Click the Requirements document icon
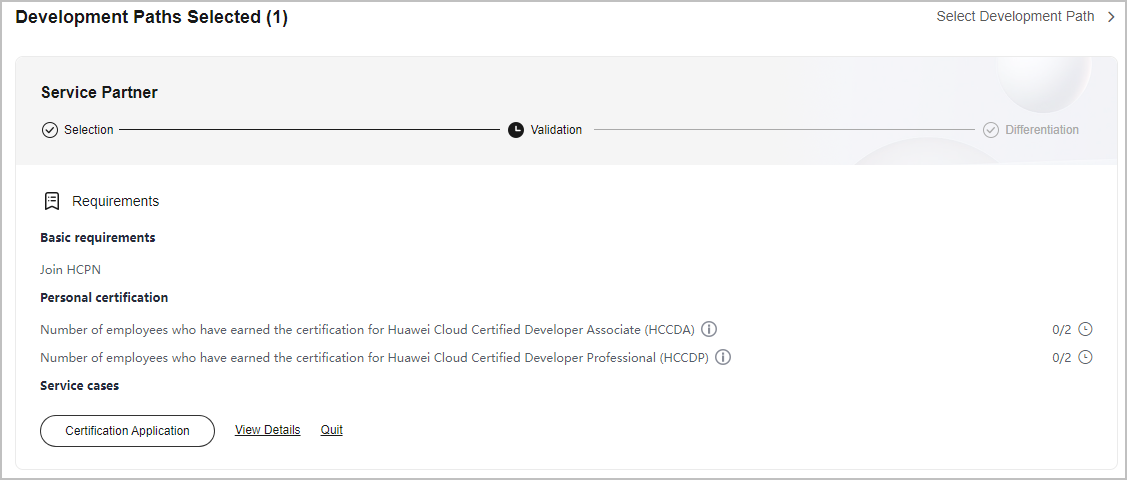Image resolution: width=1127 pixels, height=480 pixels. pyautogui.click(x=52, y=201)
